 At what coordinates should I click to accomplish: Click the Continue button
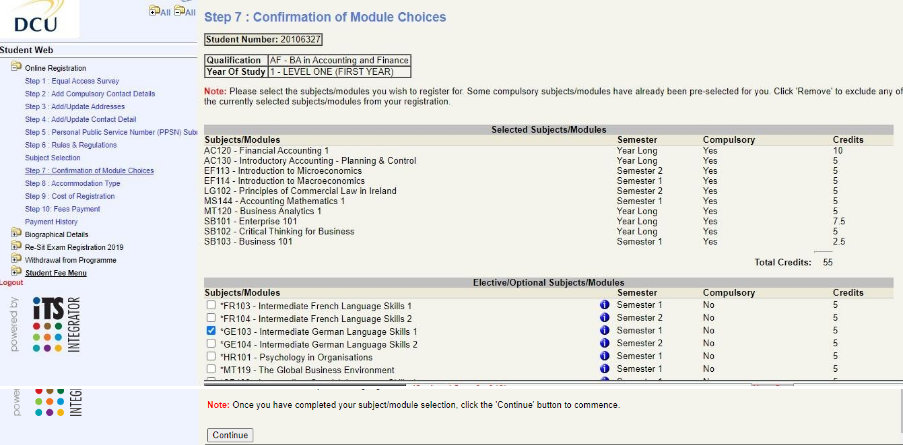pyautogui.click(x=230, y=435)
